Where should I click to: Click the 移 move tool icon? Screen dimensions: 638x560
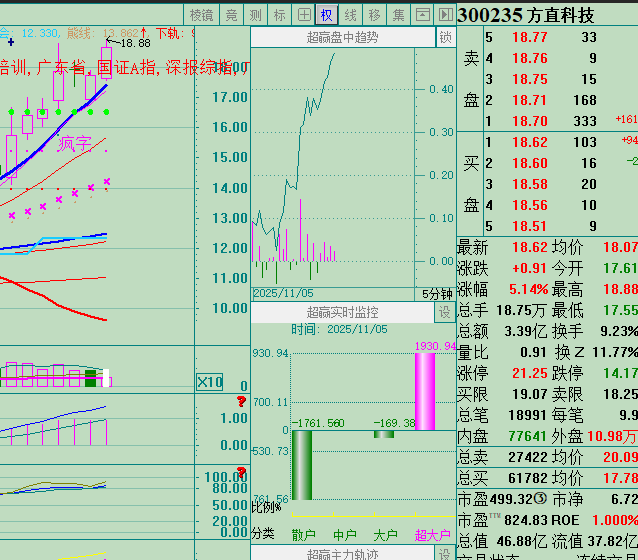[375, 14]
